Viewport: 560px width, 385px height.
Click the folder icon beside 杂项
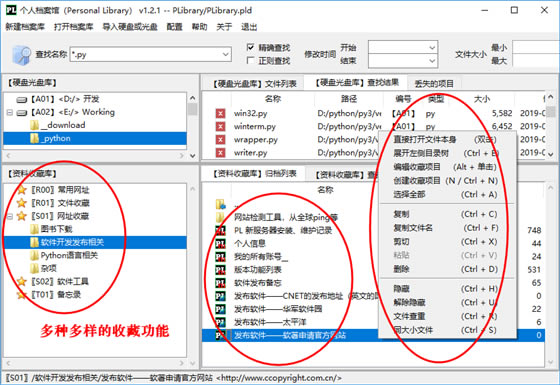(34, 268)
